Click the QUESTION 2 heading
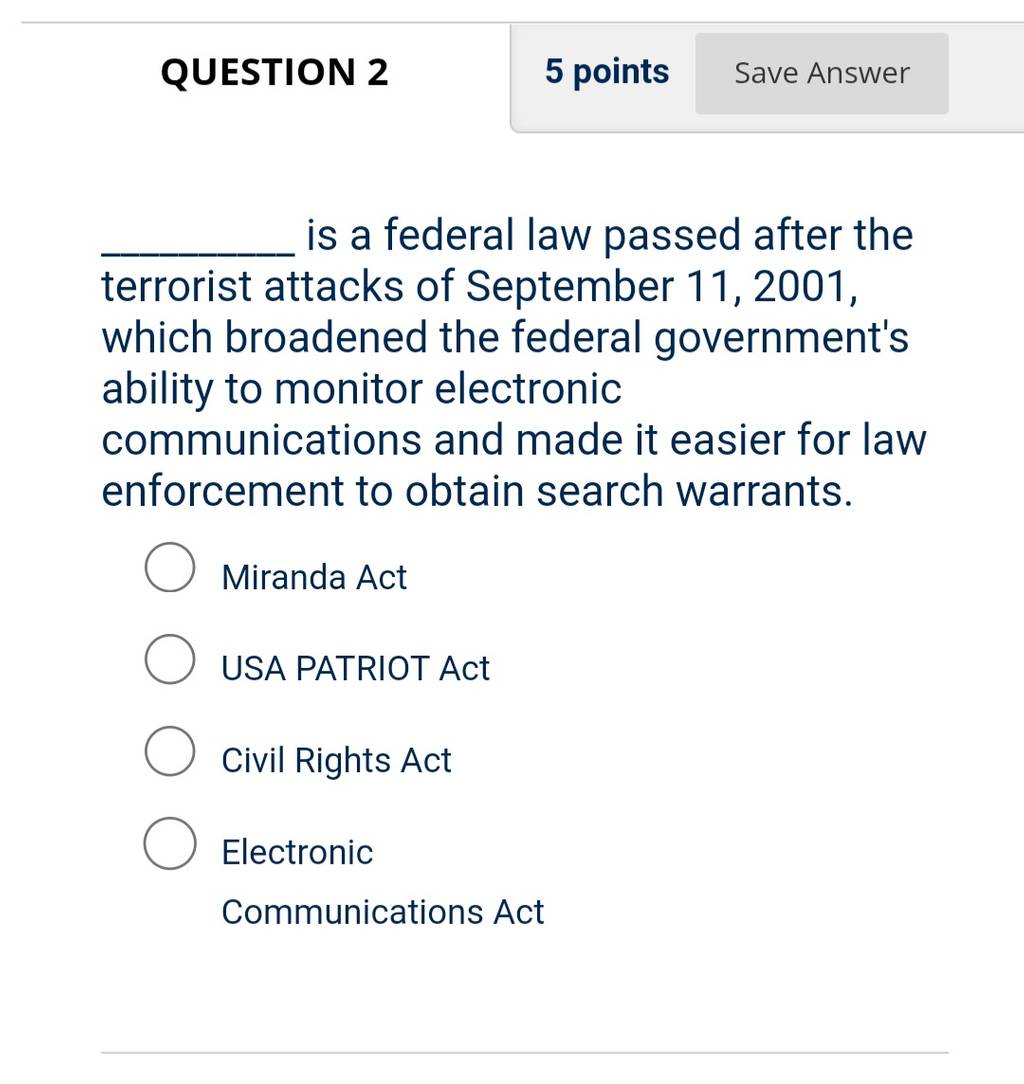The height and width of the screenshot is (1084, 1024). point(274,73)
